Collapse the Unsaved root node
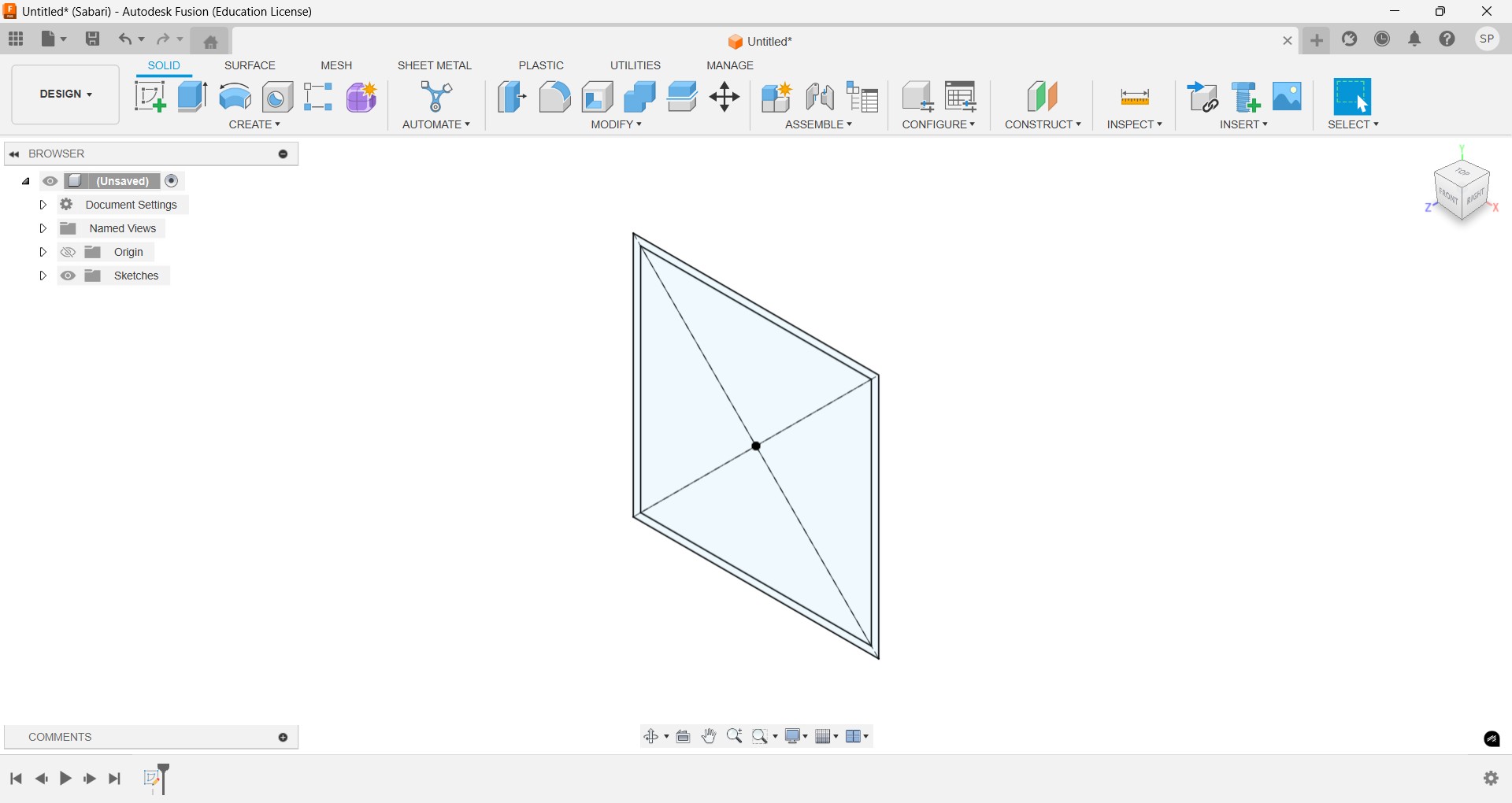The width and height of the screenshot is (1512, 803). coord(26,182)
